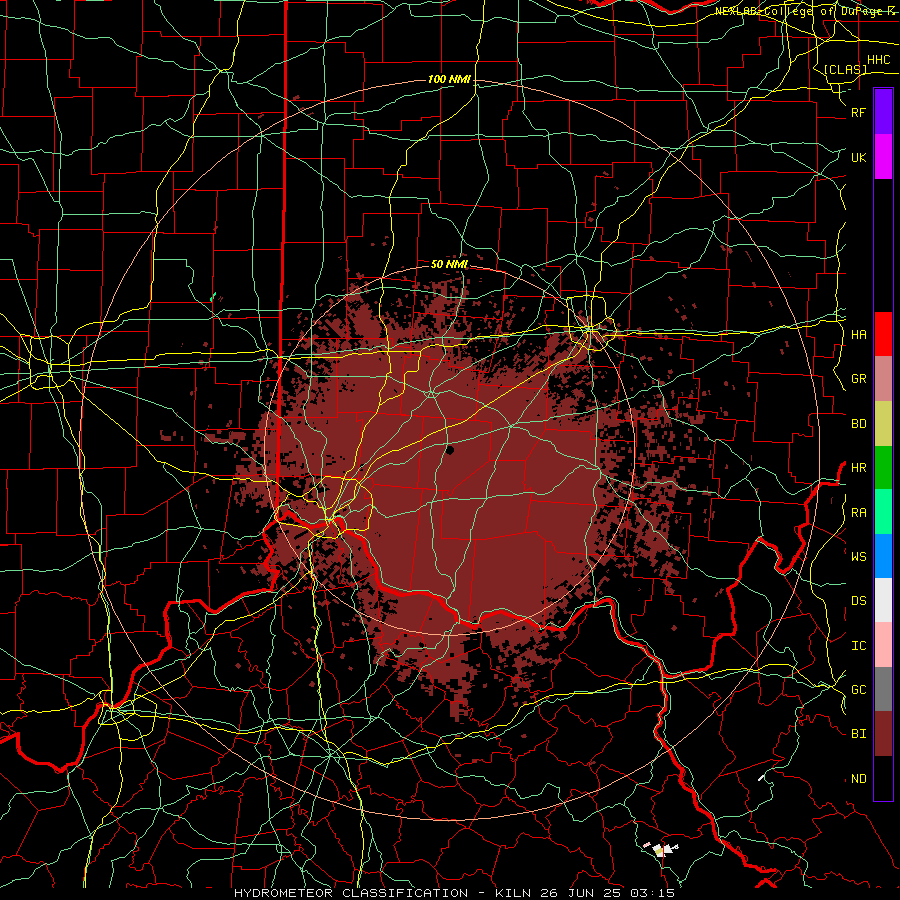Select the GR legend color block
The image size is (900, 900).
tap(883, 379)
